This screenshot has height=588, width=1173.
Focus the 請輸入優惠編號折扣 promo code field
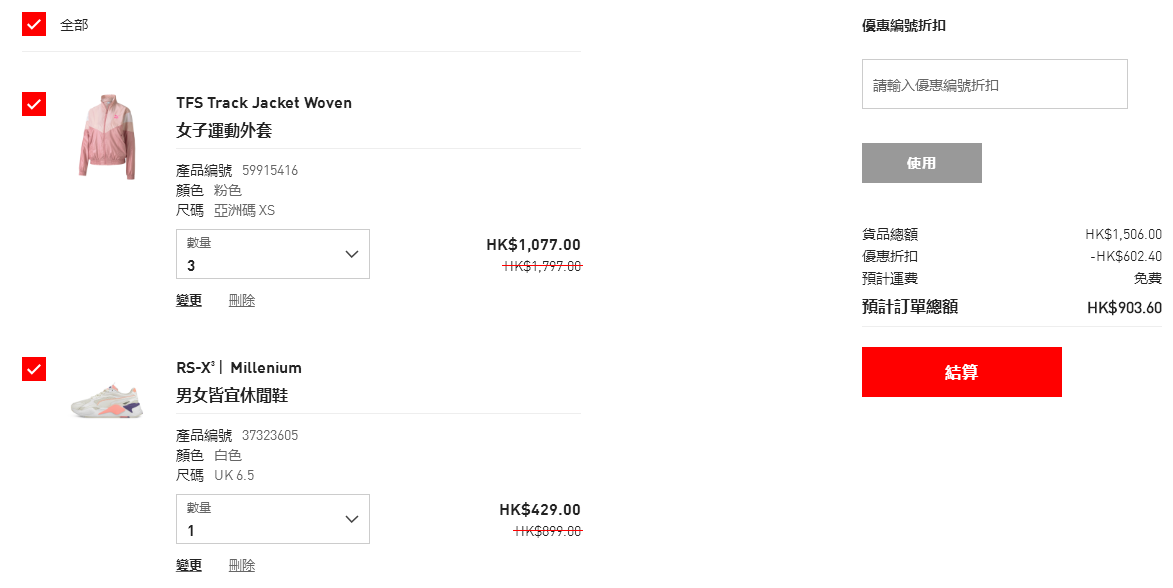point(994,85)
